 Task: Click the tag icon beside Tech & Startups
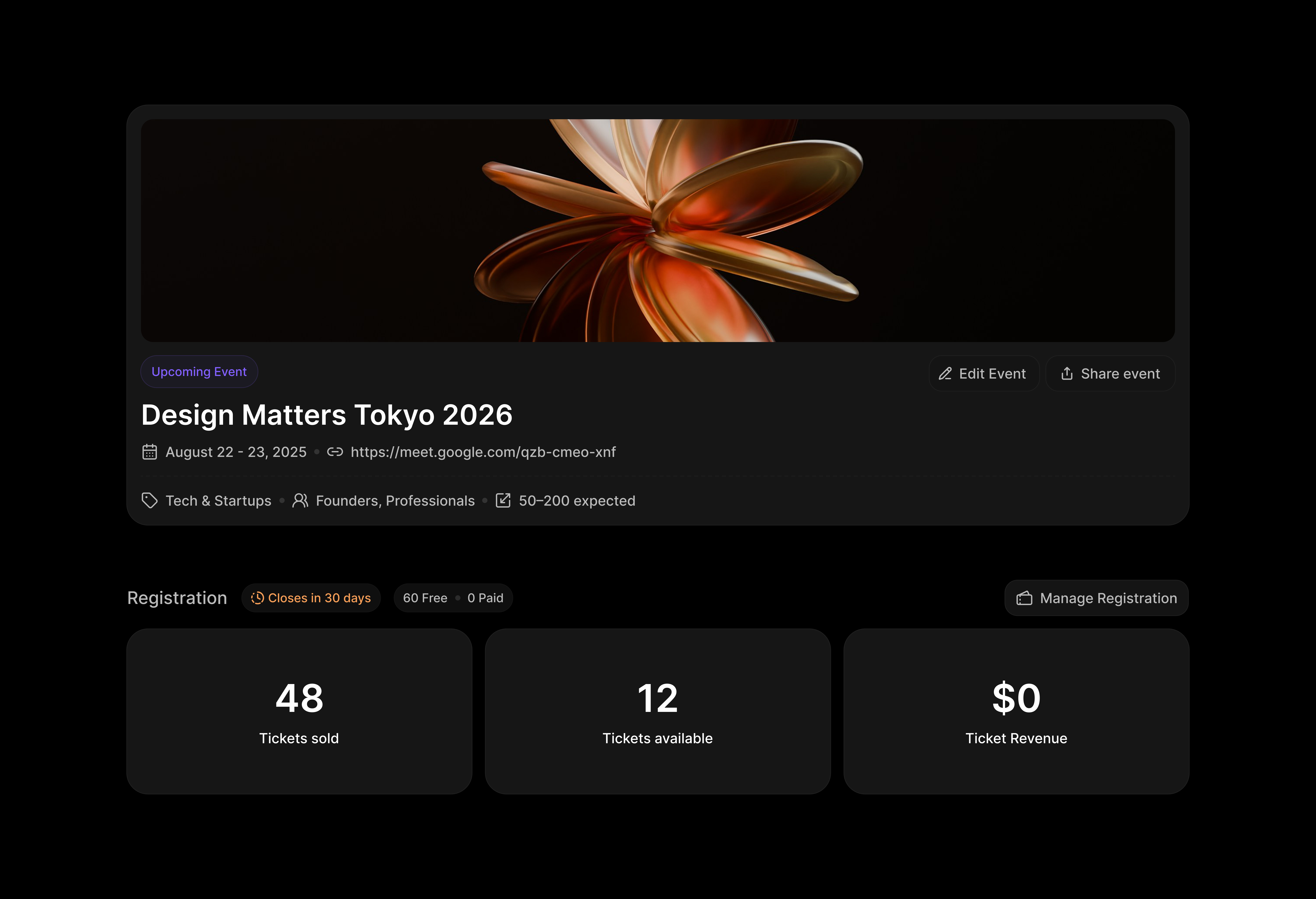(149, 500)
